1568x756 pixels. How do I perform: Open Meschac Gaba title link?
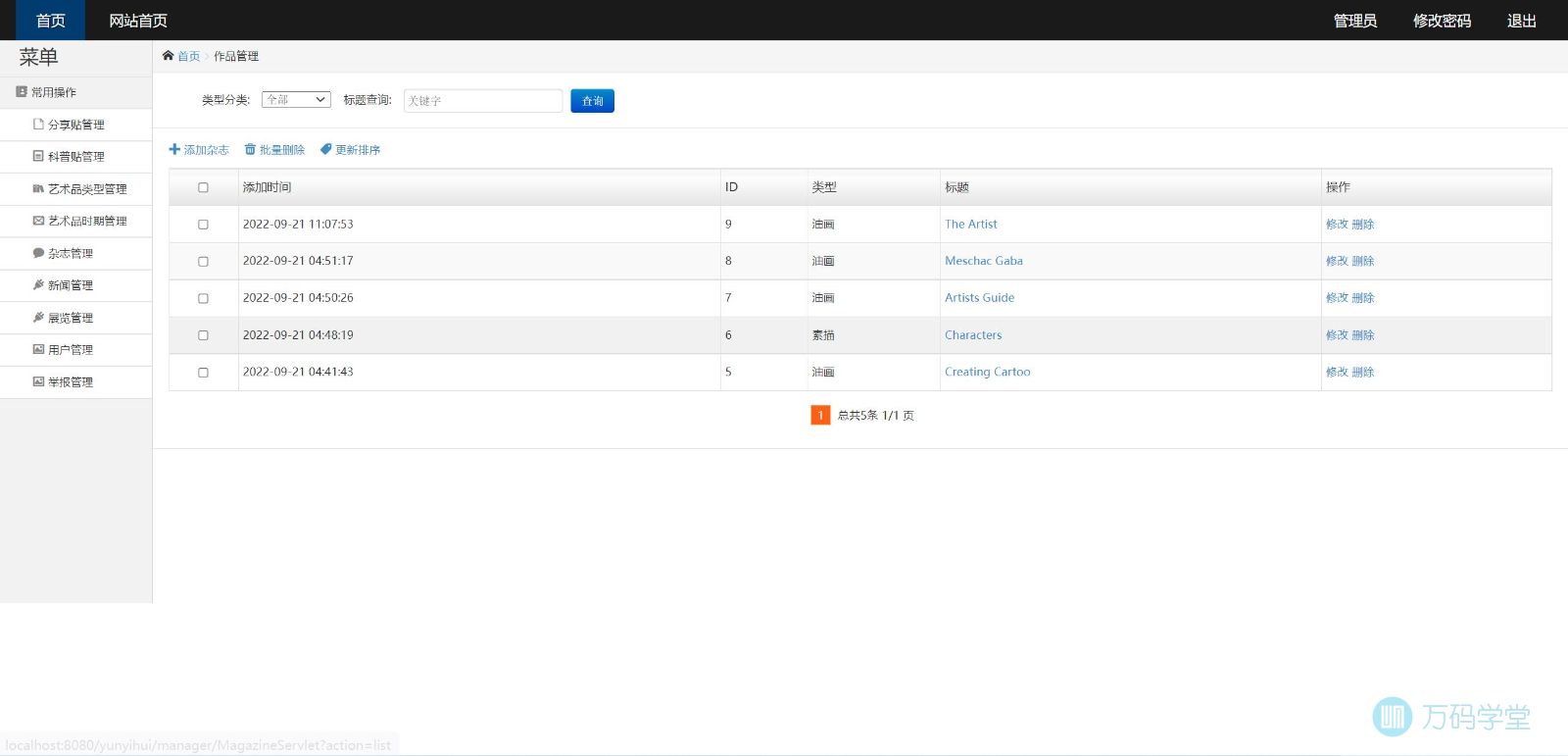coord(983,261)
